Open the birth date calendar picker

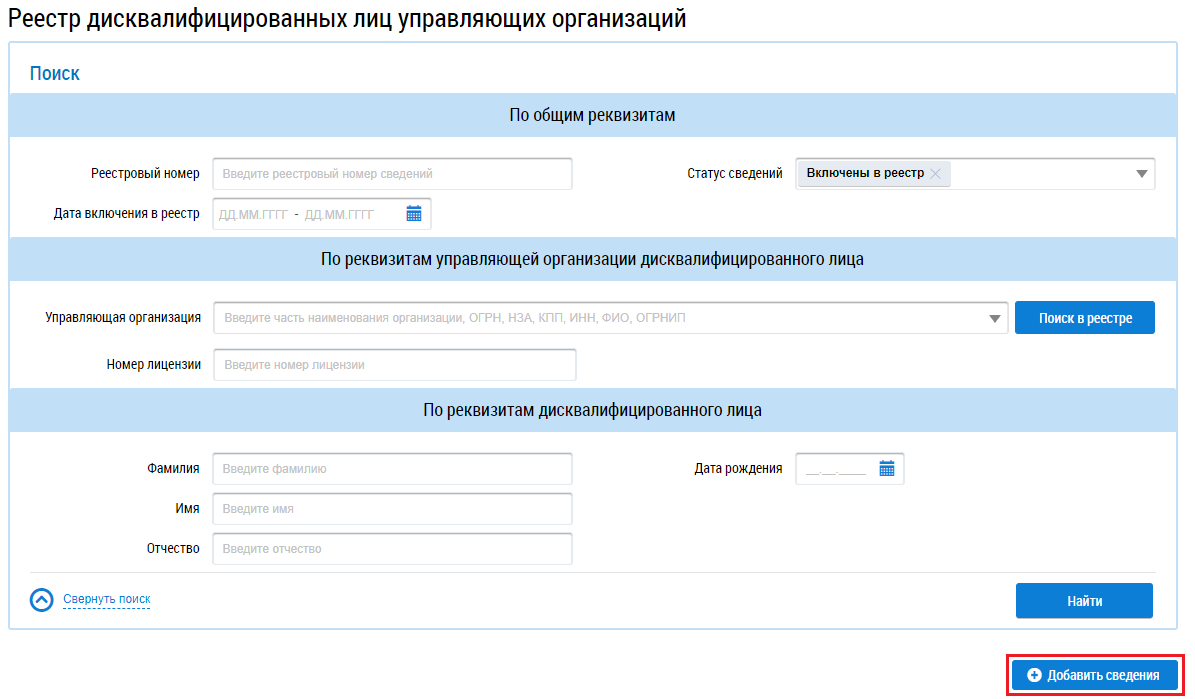[x=886, y=468]
